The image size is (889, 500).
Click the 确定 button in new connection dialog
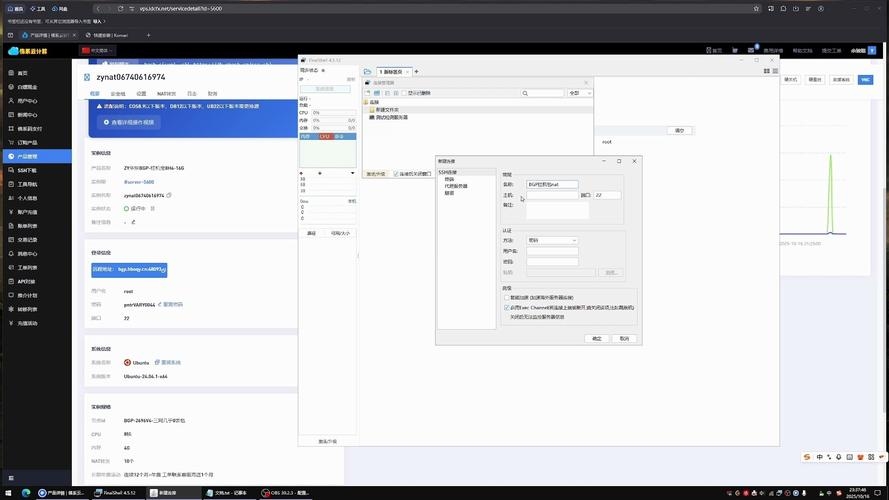pyautogui.click(x=597, y=338)
